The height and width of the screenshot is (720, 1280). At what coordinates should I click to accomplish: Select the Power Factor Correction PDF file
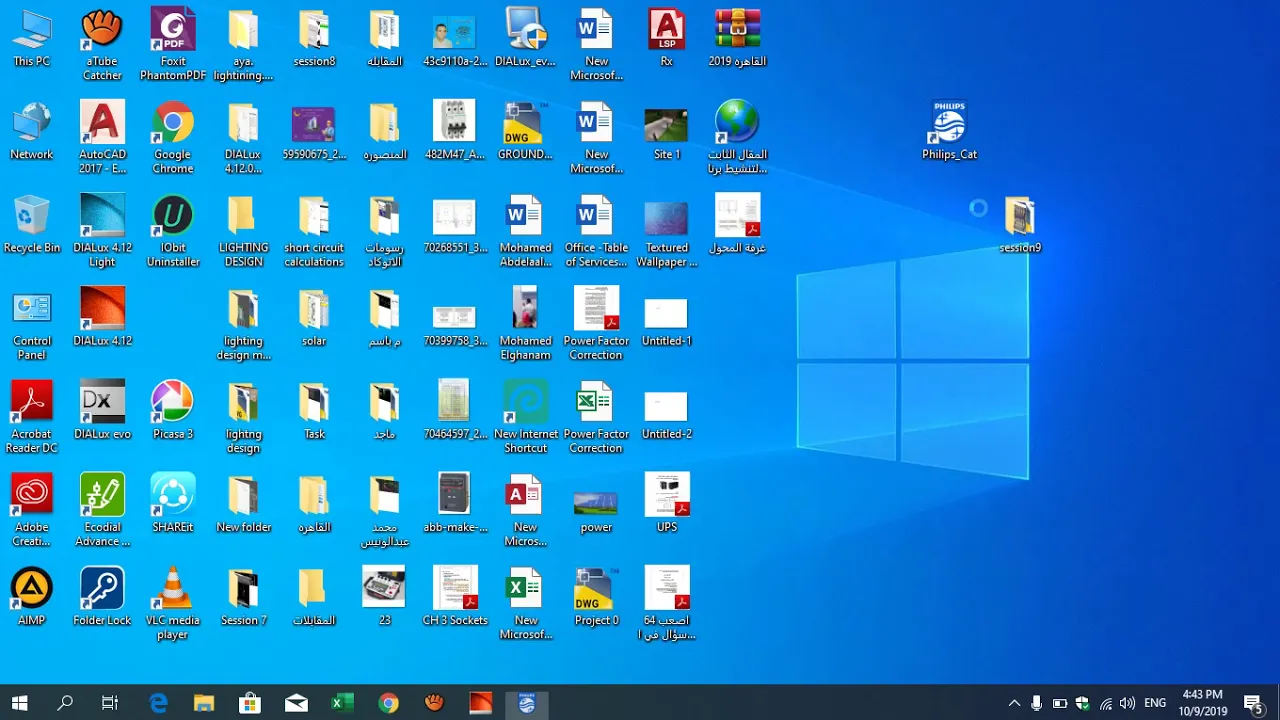point(596,324)
